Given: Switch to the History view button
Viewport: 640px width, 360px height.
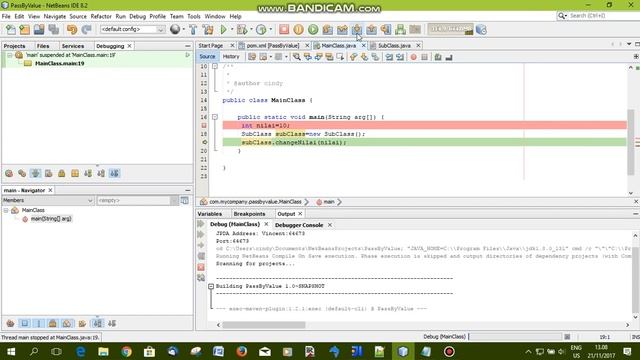Looking at the screenshot, I should (231, 57).
